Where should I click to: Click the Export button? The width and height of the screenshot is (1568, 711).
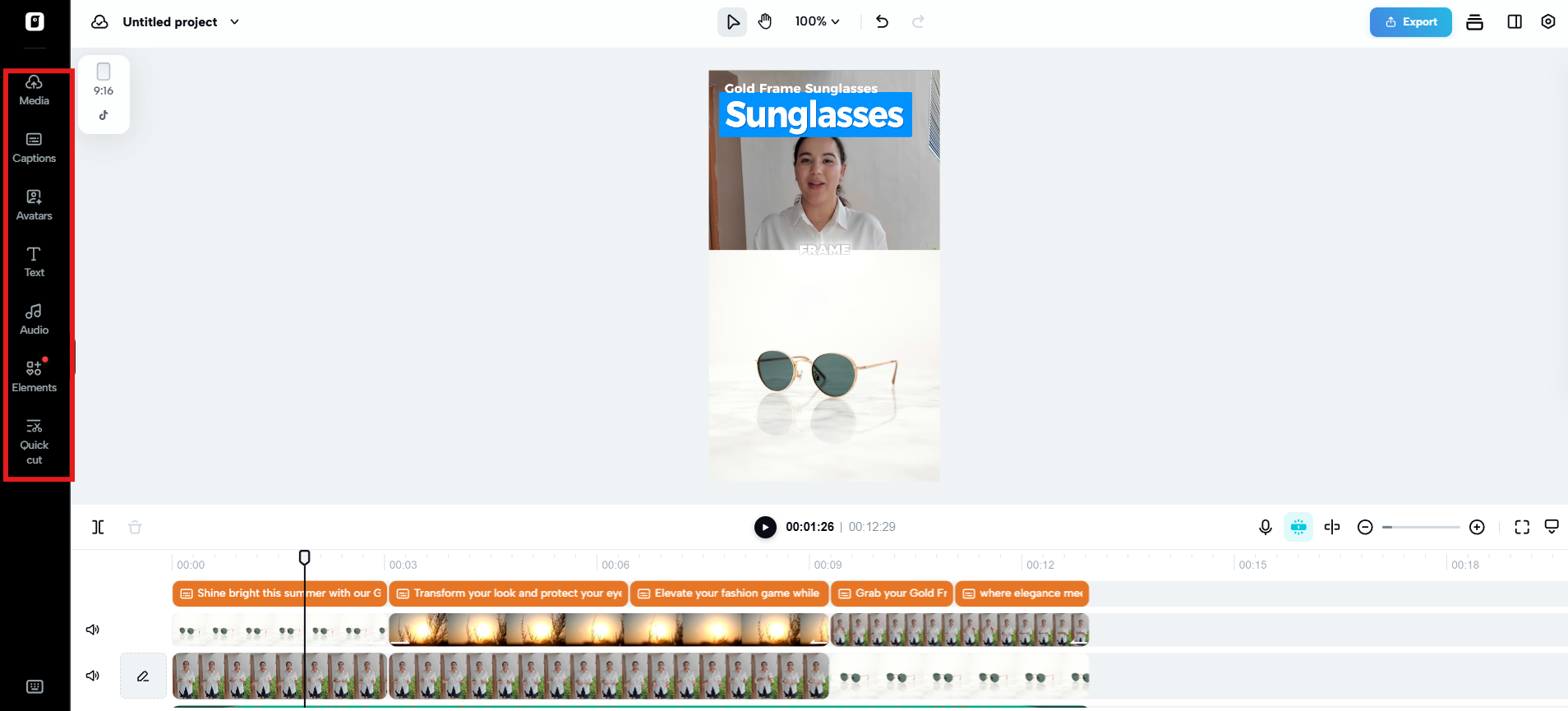pos(1410,22)
